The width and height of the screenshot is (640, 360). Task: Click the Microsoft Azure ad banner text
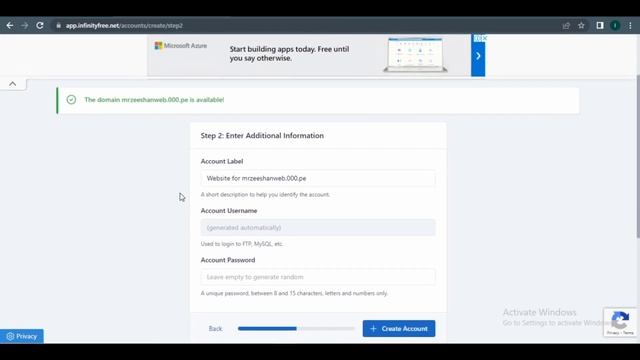point(289,53)
